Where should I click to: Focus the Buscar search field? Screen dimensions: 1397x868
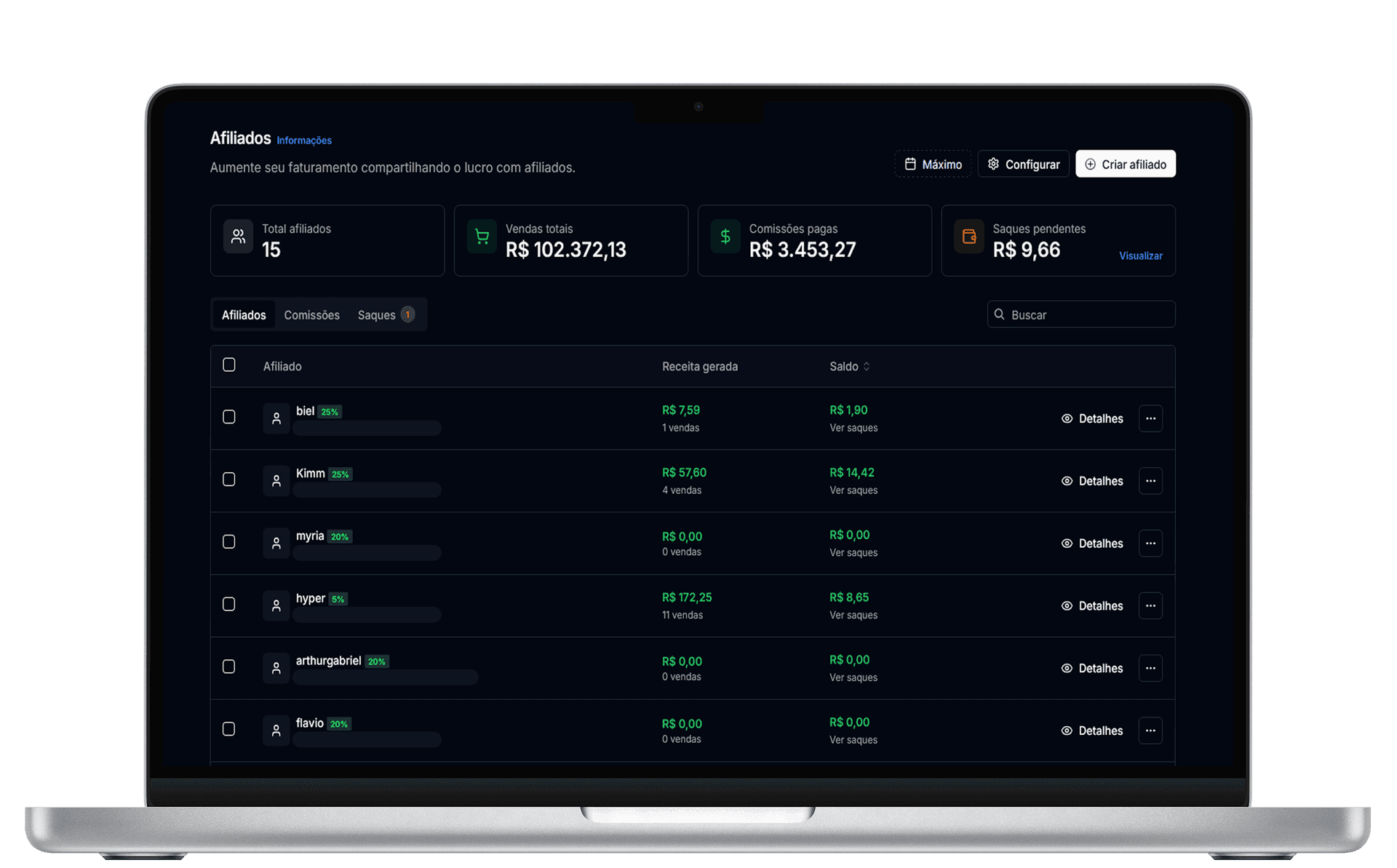click(x=1081, y=314)
